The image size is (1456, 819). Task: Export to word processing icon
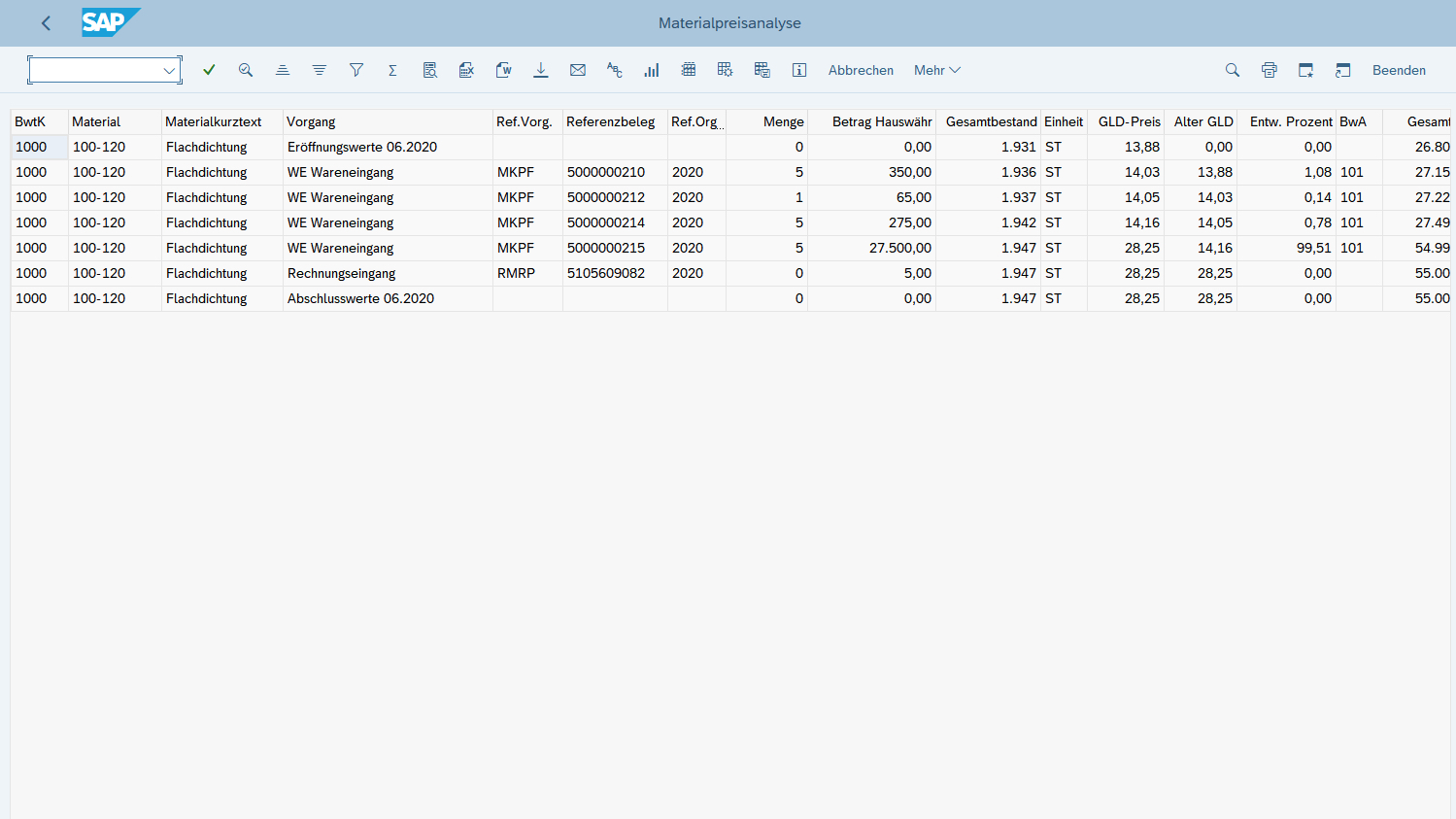tap(504, 70)
